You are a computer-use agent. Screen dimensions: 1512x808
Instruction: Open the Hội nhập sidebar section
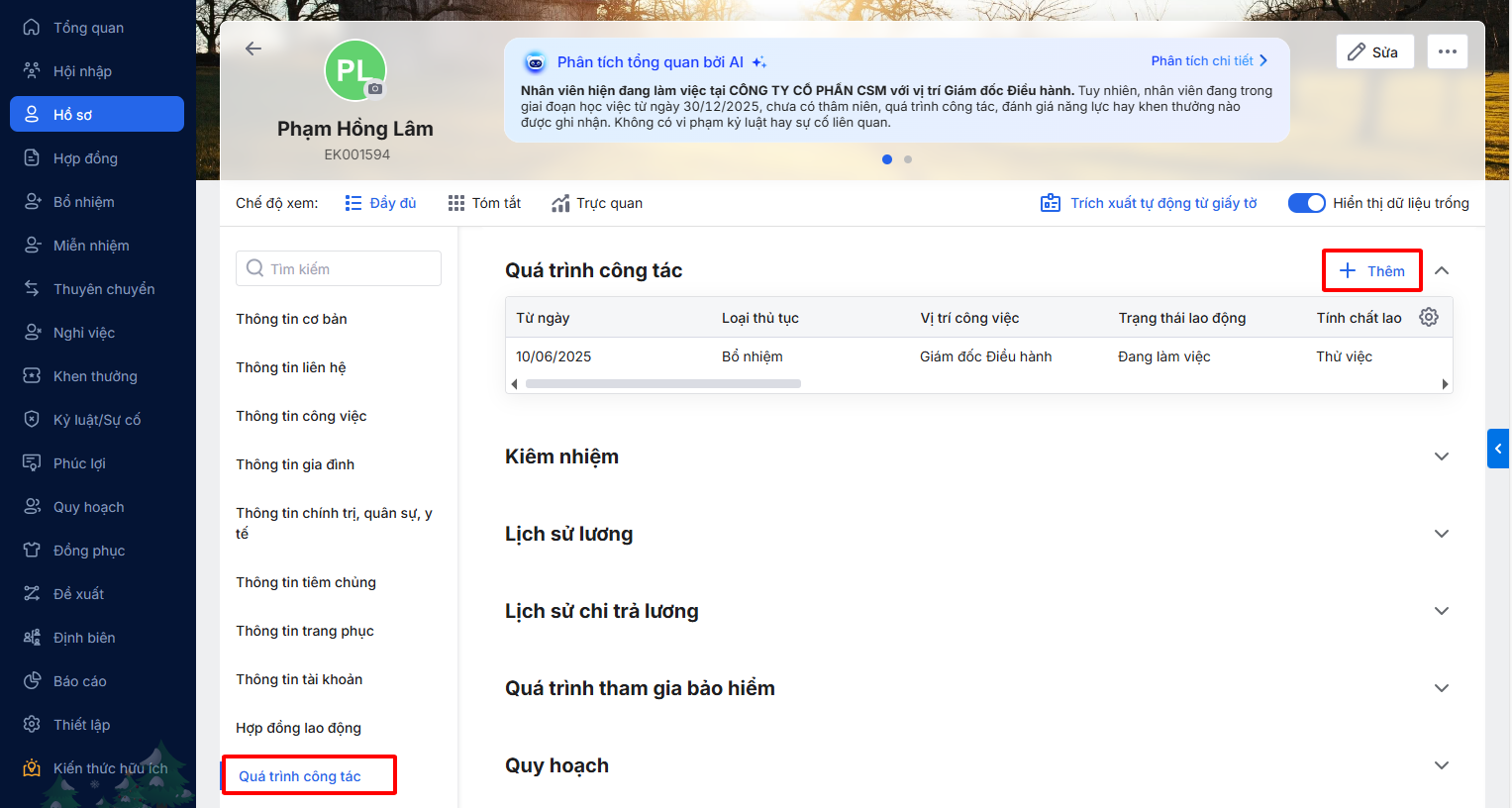[x=97, y=71]
